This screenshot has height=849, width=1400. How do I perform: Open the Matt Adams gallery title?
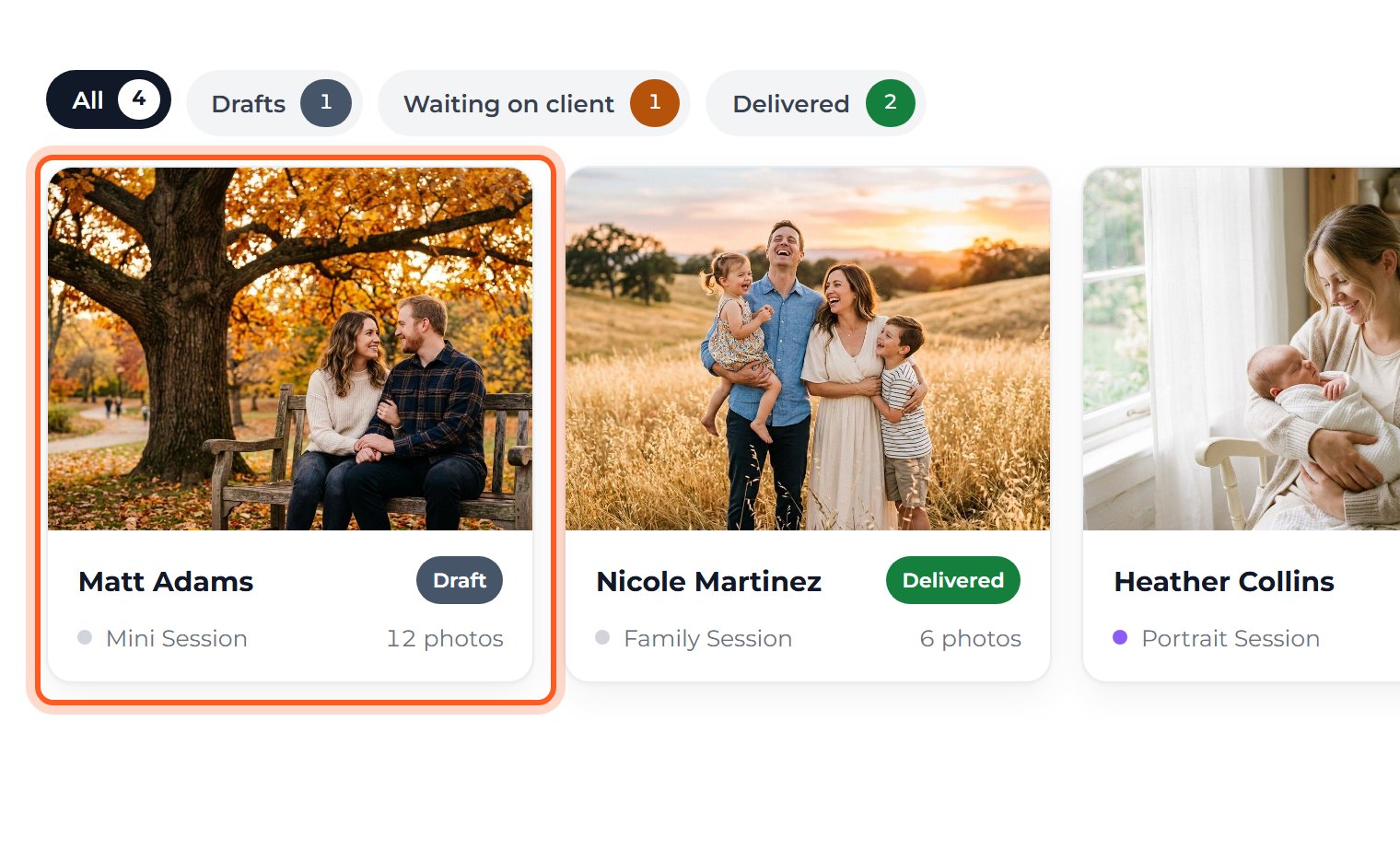pos(166,582)
